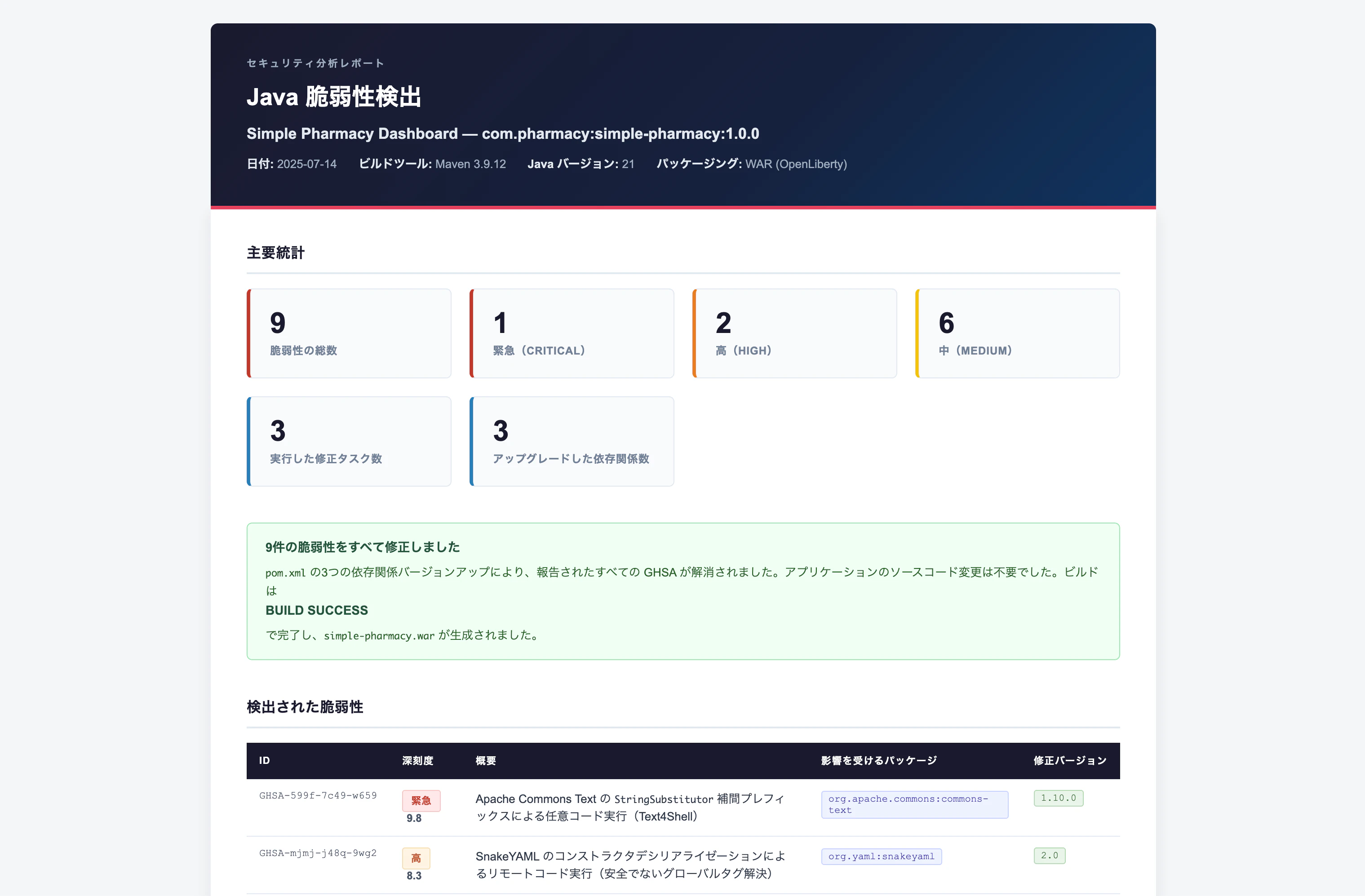The width and height of the screenshot is (1365, 896).
Task: Click the simple-pharmacy.war file name
Action: (379, 635)
